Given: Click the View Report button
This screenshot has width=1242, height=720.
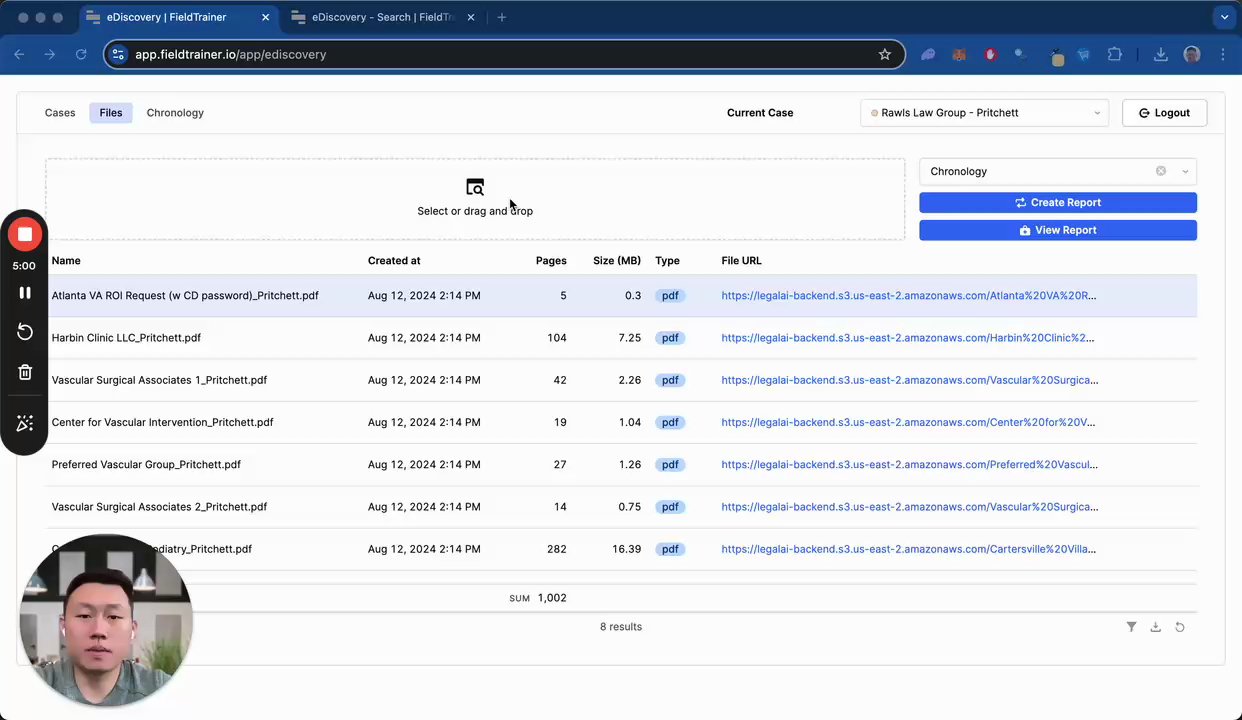Looking at the screenshot, I should point(1058,230).
